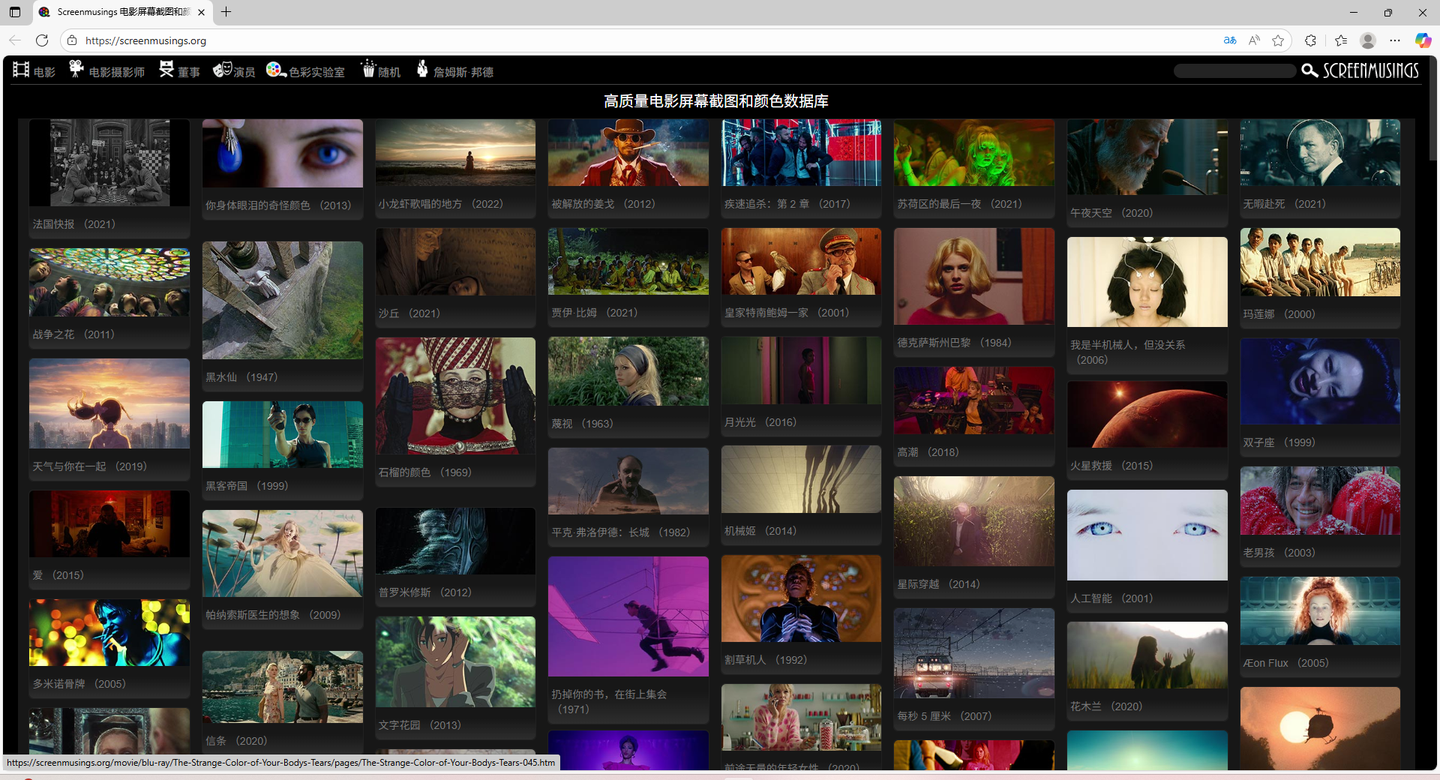The width and height of the screenshot is (1440, 780).
Task: Open the 无暇赴死 (2021) thumbnail
Action: (x=1320, y=152)
